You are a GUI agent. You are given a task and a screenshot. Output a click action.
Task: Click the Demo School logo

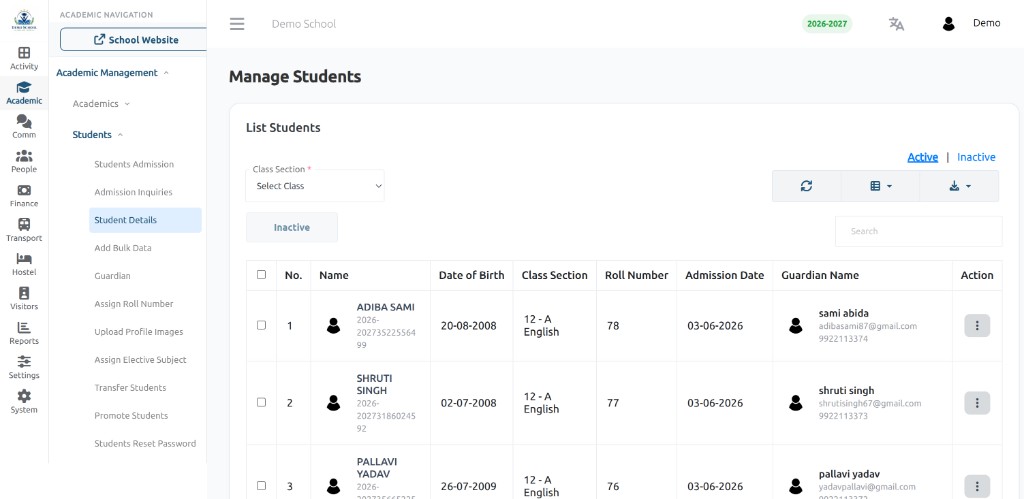25,20
